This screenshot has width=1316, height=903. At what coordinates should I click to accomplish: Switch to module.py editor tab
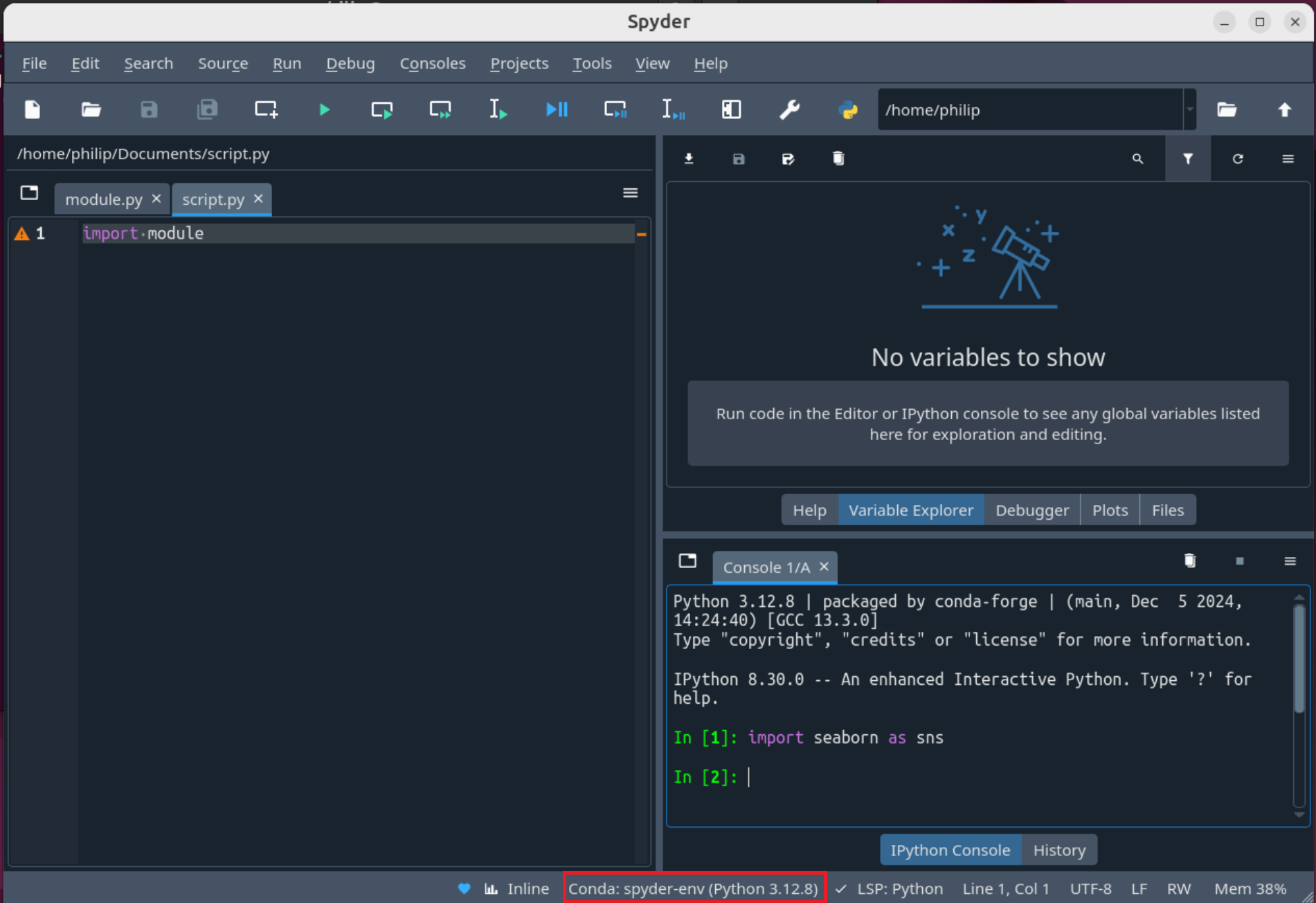(104, 199)
